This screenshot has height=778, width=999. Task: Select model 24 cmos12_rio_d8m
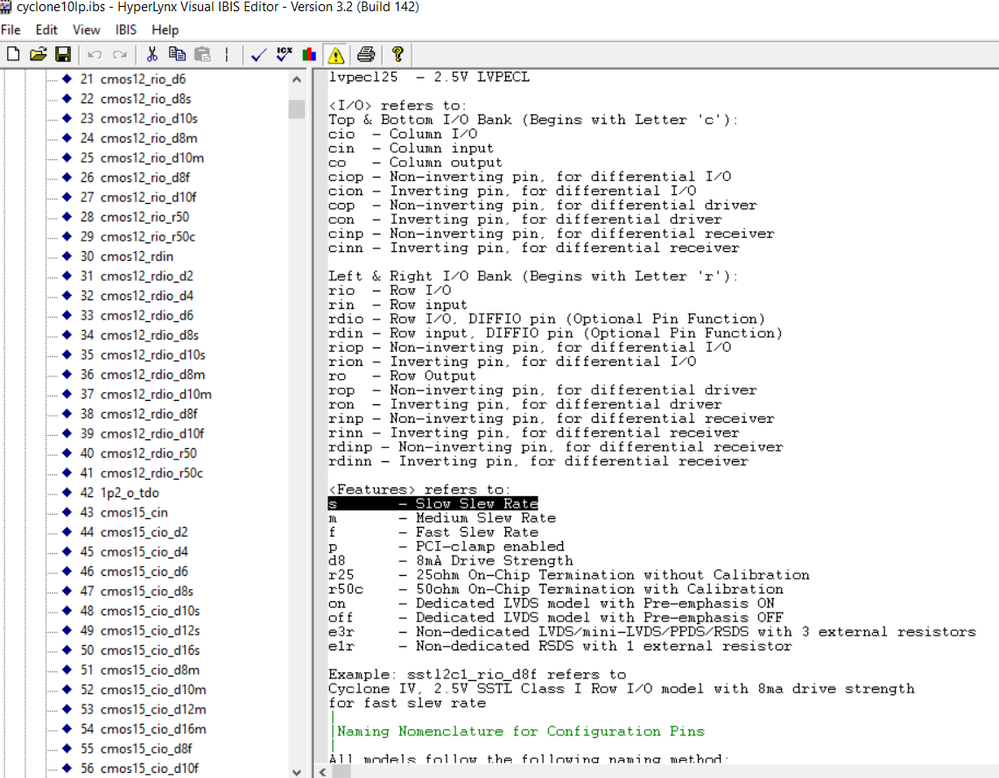tap(138, 138)
